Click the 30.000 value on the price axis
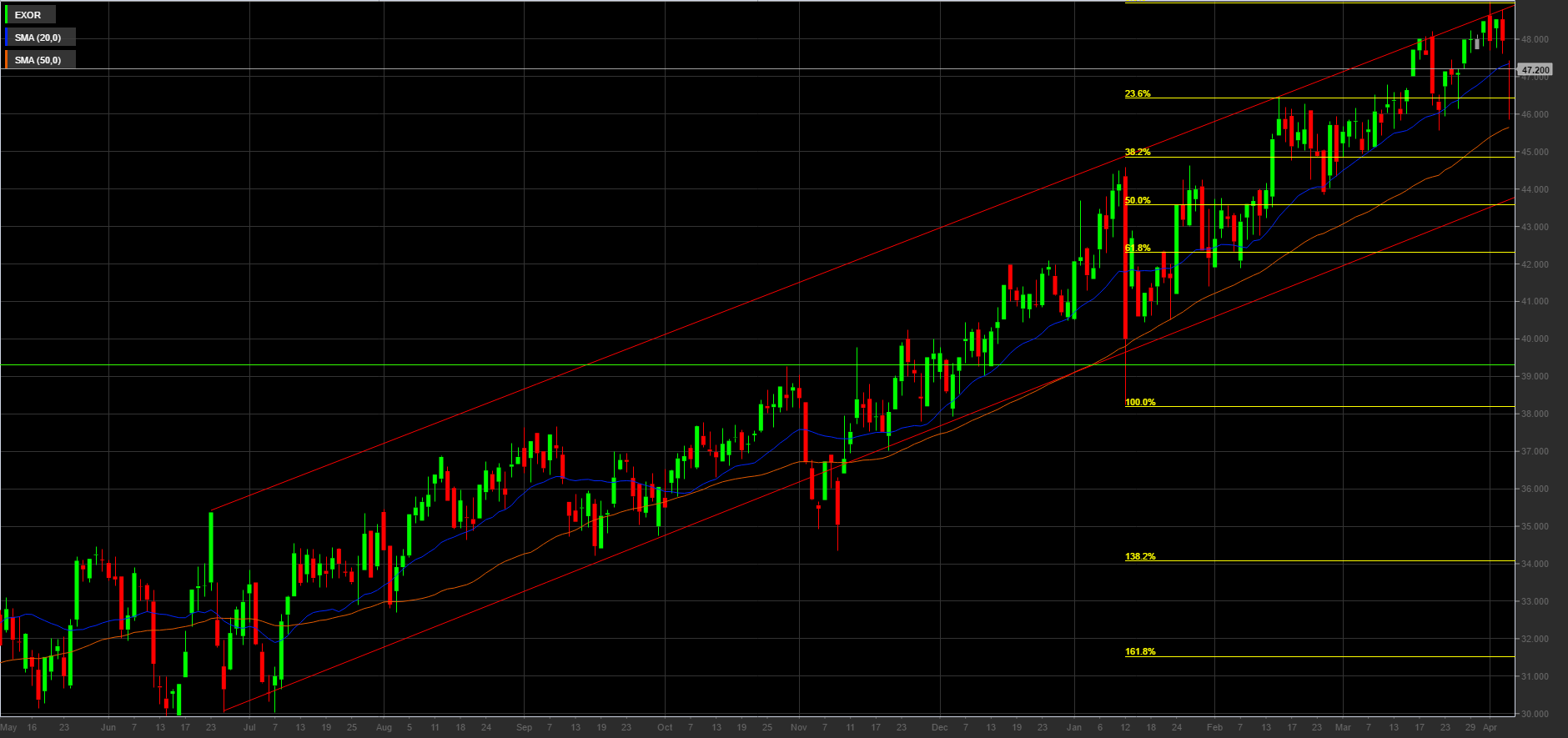Screen dimensions: 1568x738 coord(1535,714)
